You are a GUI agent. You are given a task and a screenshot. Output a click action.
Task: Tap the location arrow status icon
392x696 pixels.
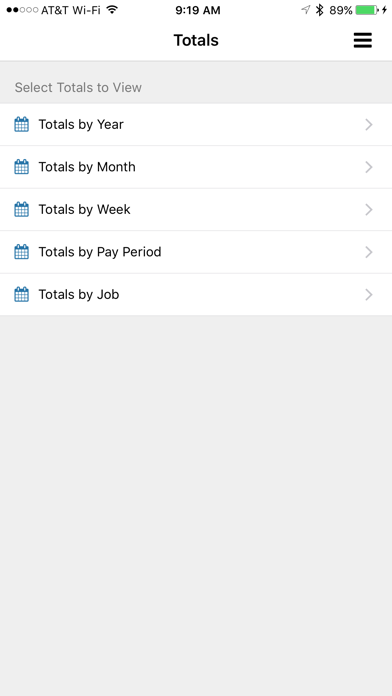tap(305, 10)
